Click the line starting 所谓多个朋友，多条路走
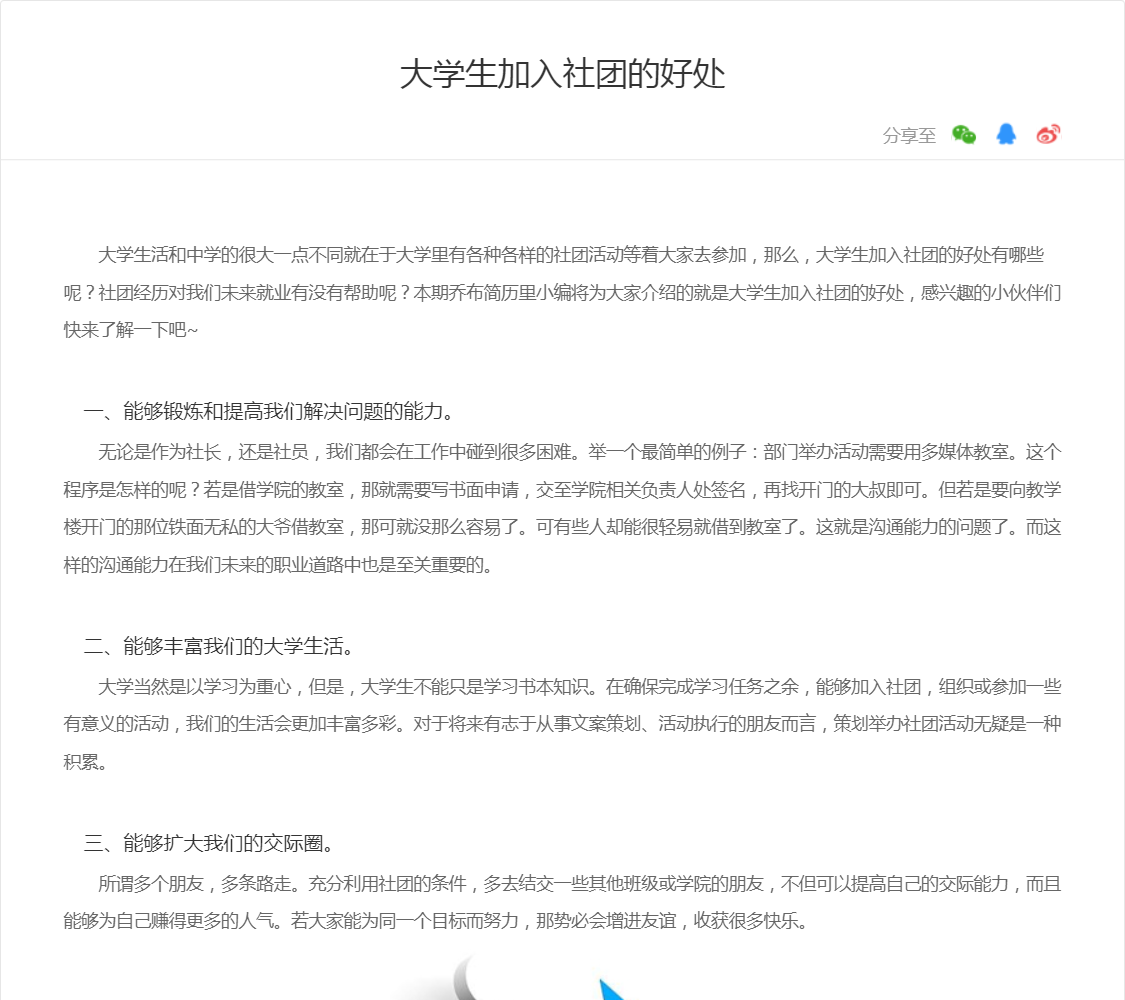The image size is (1125, 1000). point(579,884)
